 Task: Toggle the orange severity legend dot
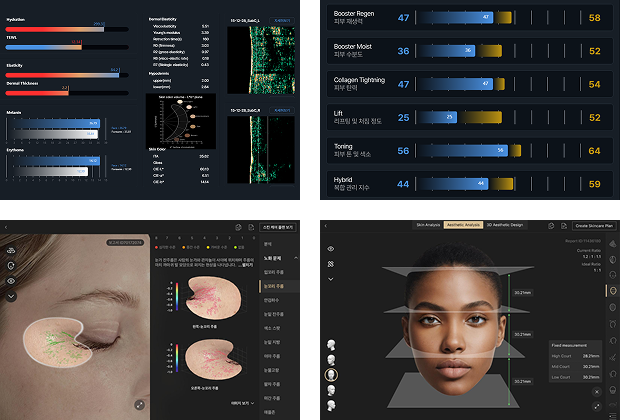click(x=183, y=247)
